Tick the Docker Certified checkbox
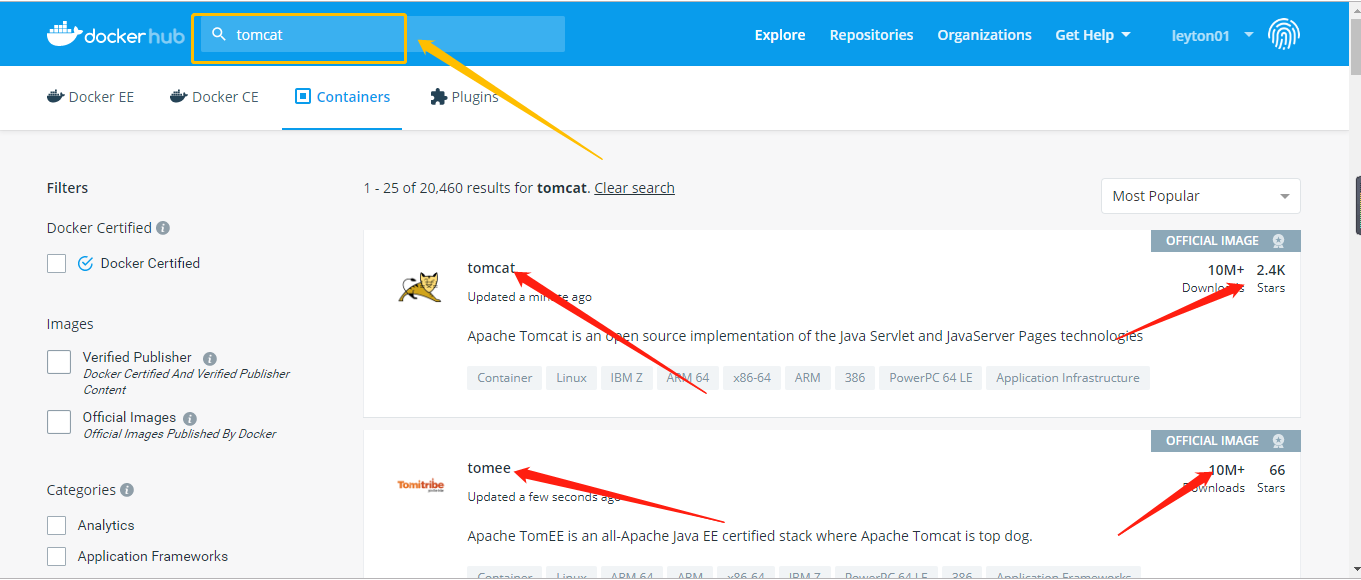 (x=57, y=263)
